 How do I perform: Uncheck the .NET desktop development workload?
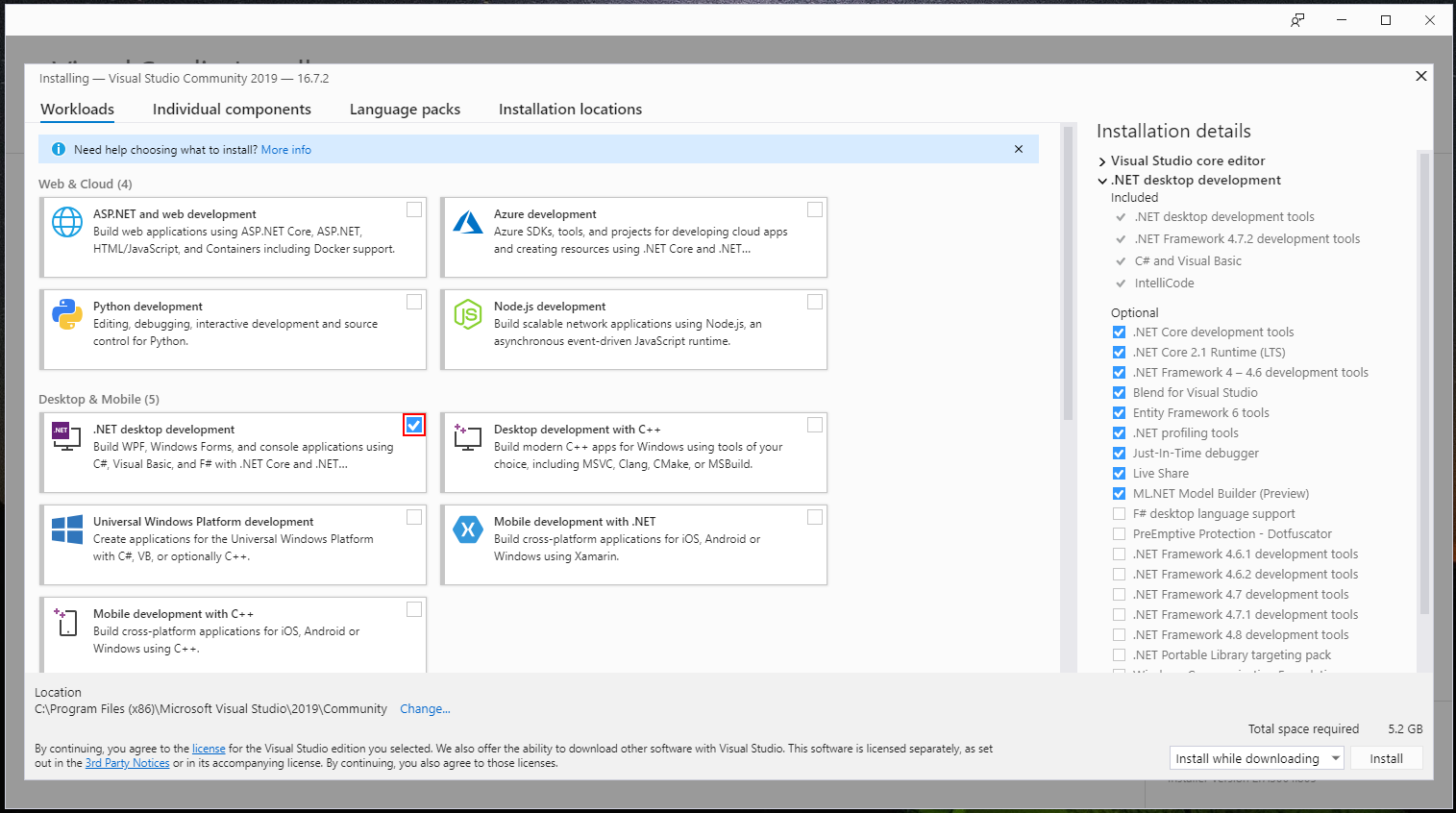[414, 425]
